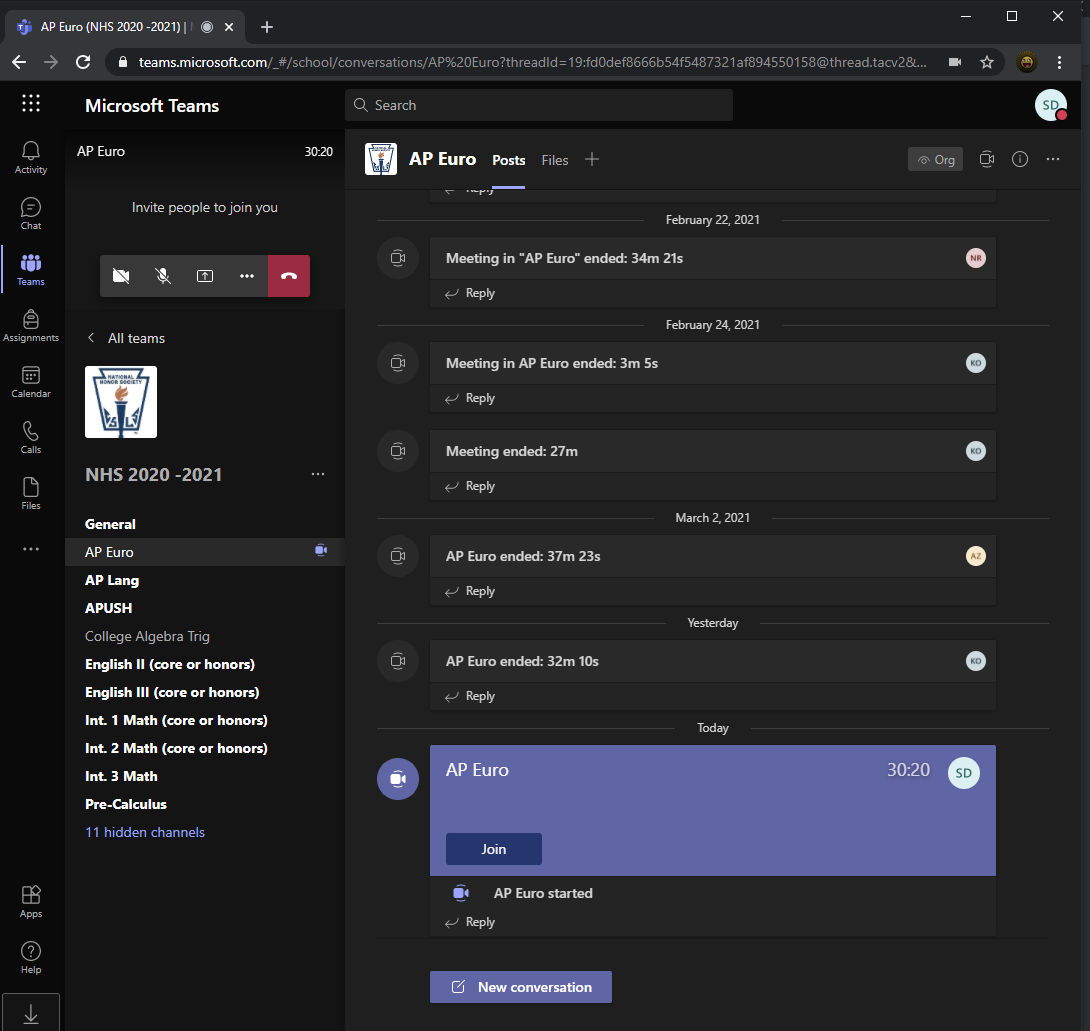This screenshot has height=1031, width=1090.
Task: Select the Posts tab
Action: (x=508, y=160)
